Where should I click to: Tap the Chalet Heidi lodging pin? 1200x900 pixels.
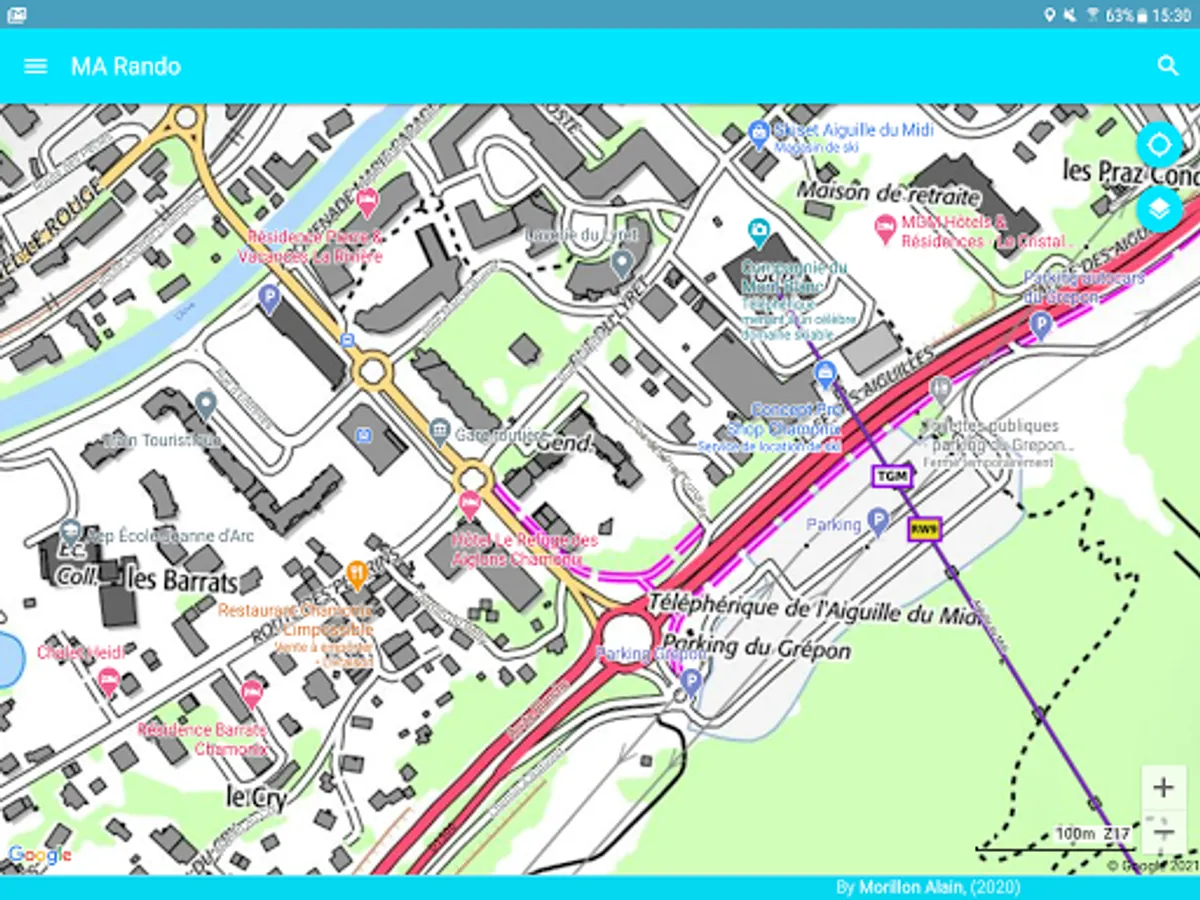[x=109, y=683]
